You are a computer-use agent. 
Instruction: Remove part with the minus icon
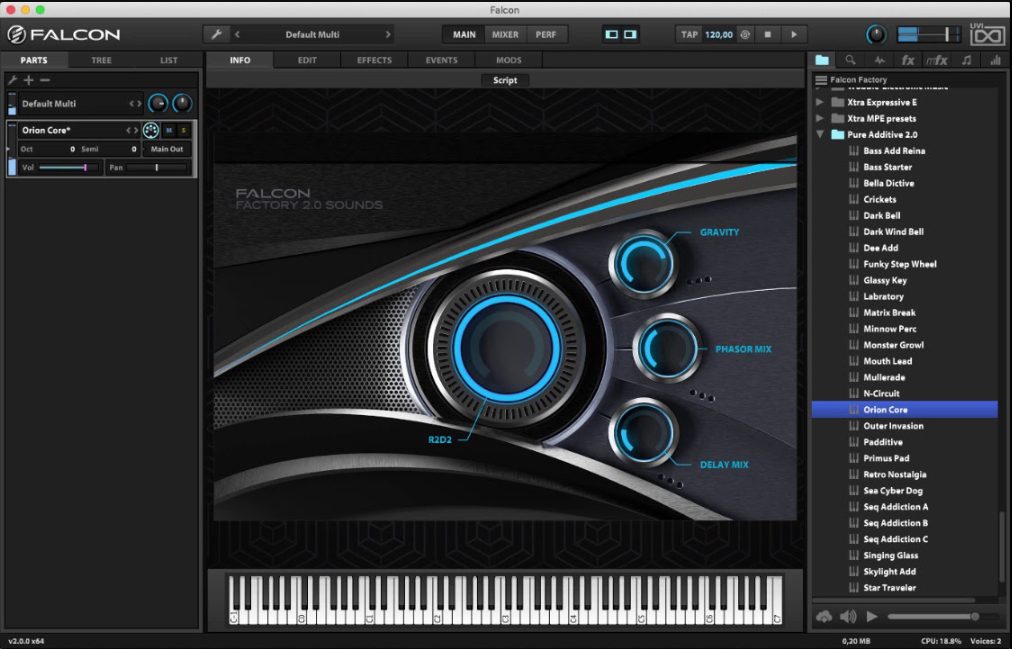click(45, 80)
